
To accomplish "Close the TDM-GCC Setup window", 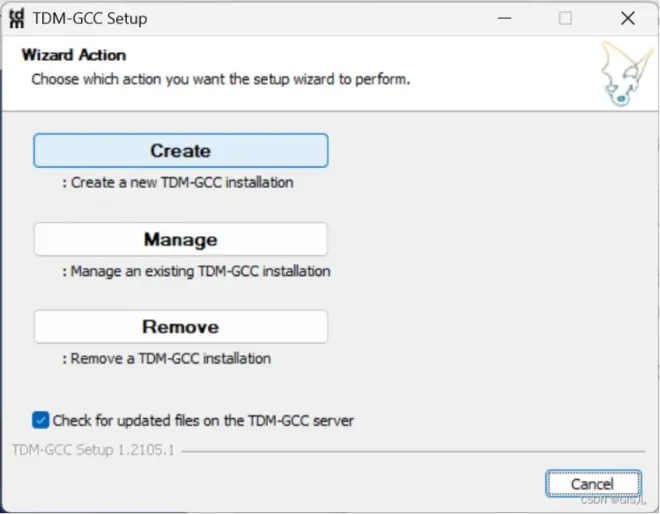I will click(x=628, y=18).
